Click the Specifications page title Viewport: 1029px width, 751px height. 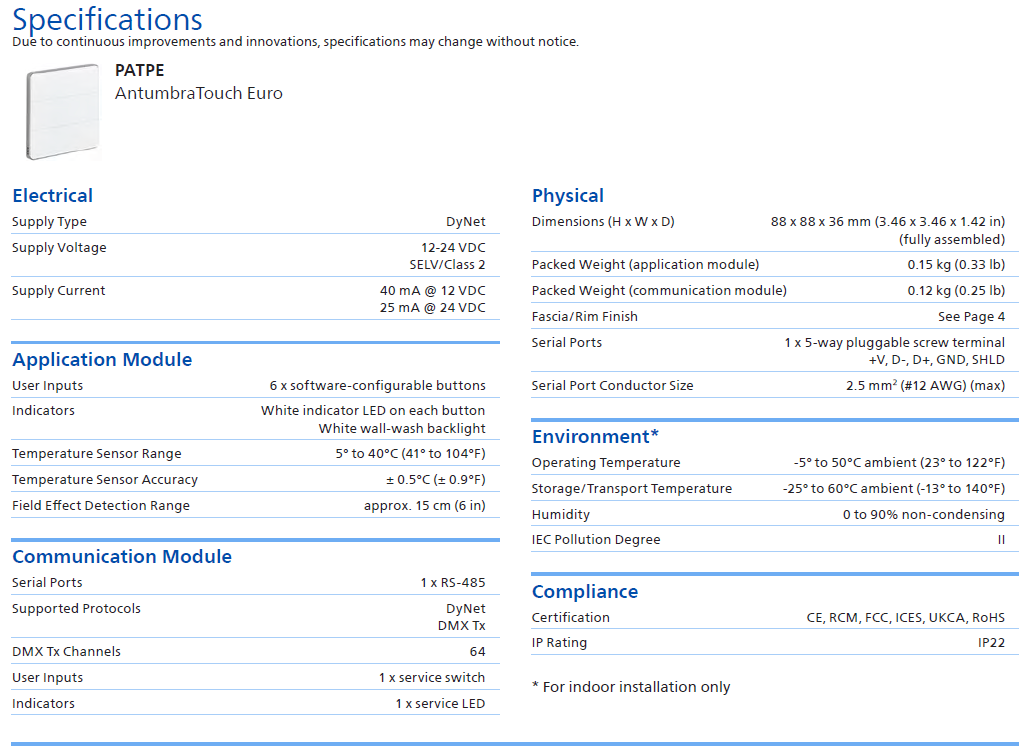pyautogui.click(x=107, y=19)
